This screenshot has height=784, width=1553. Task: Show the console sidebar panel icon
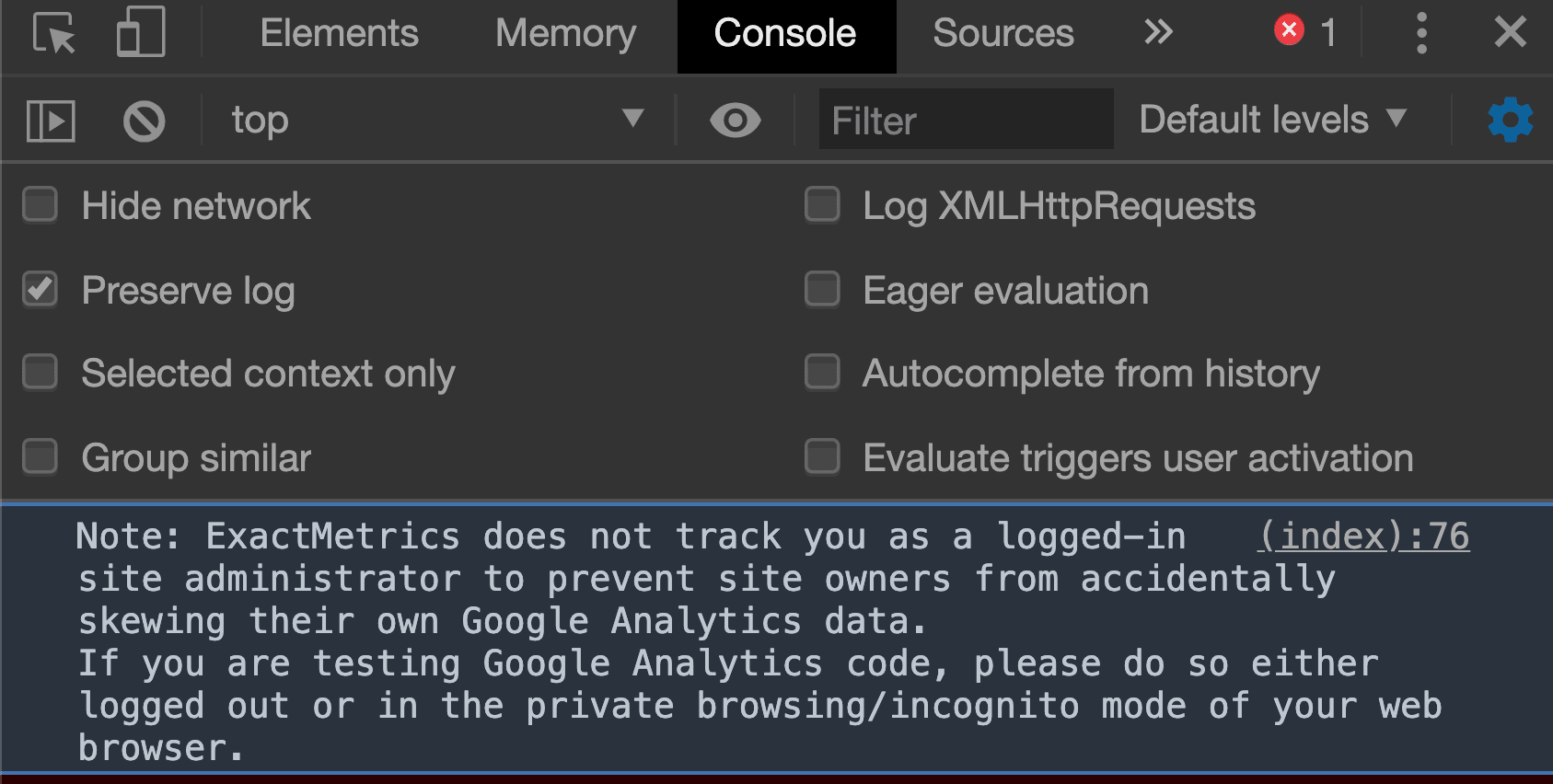51,121
